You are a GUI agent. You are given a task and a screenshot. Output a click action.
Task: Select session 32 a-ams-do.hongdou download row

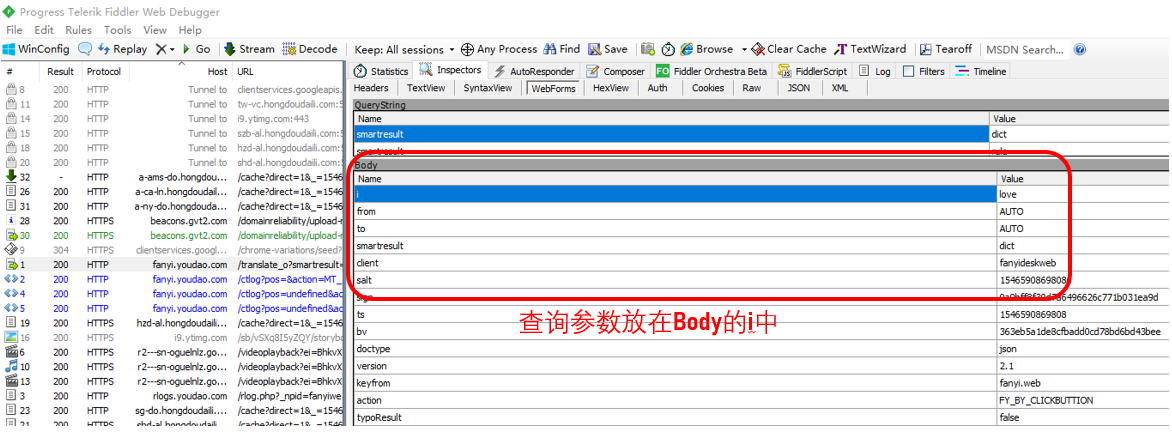(172, 177)
